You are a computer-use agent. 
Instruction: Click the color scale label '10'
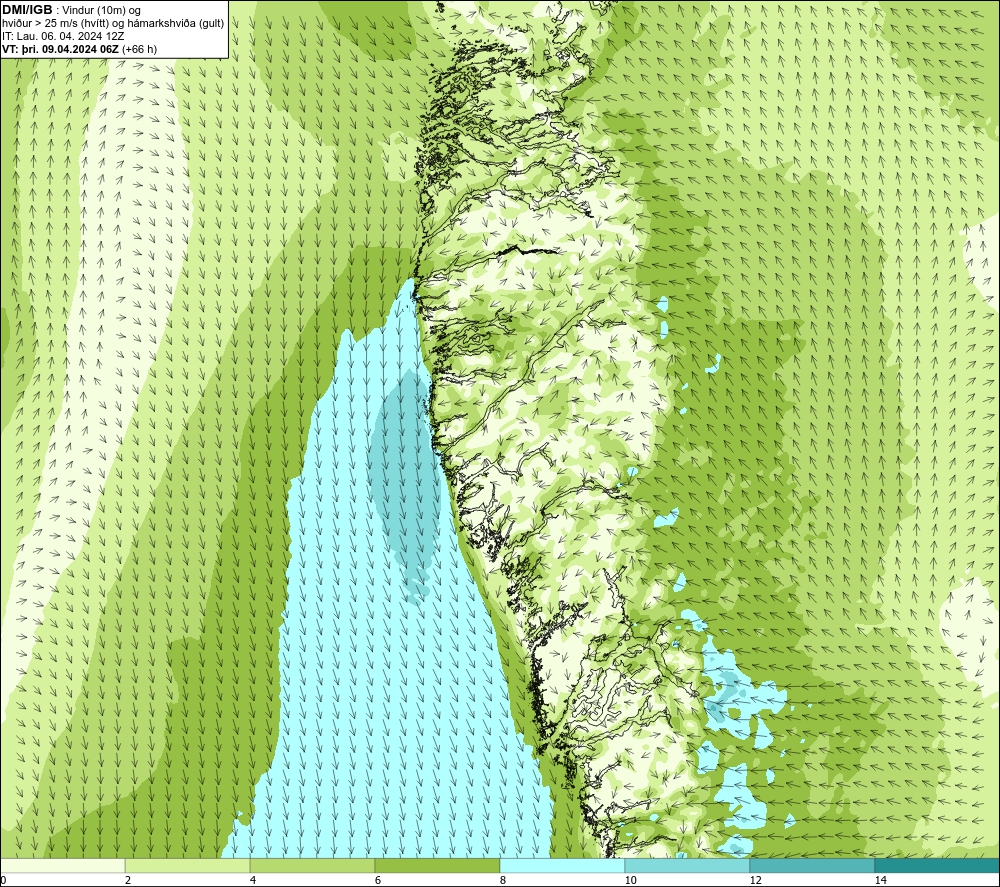tap(631, 880)
